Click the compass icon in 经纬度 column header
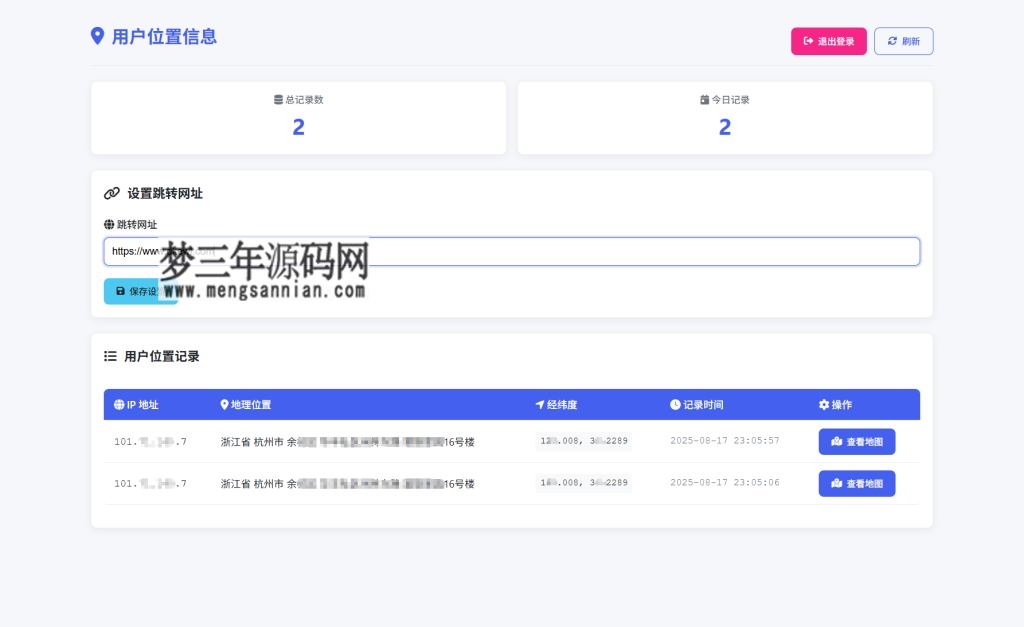Image resolution: width=1024 pixels, height=627 pixels. 540,404
